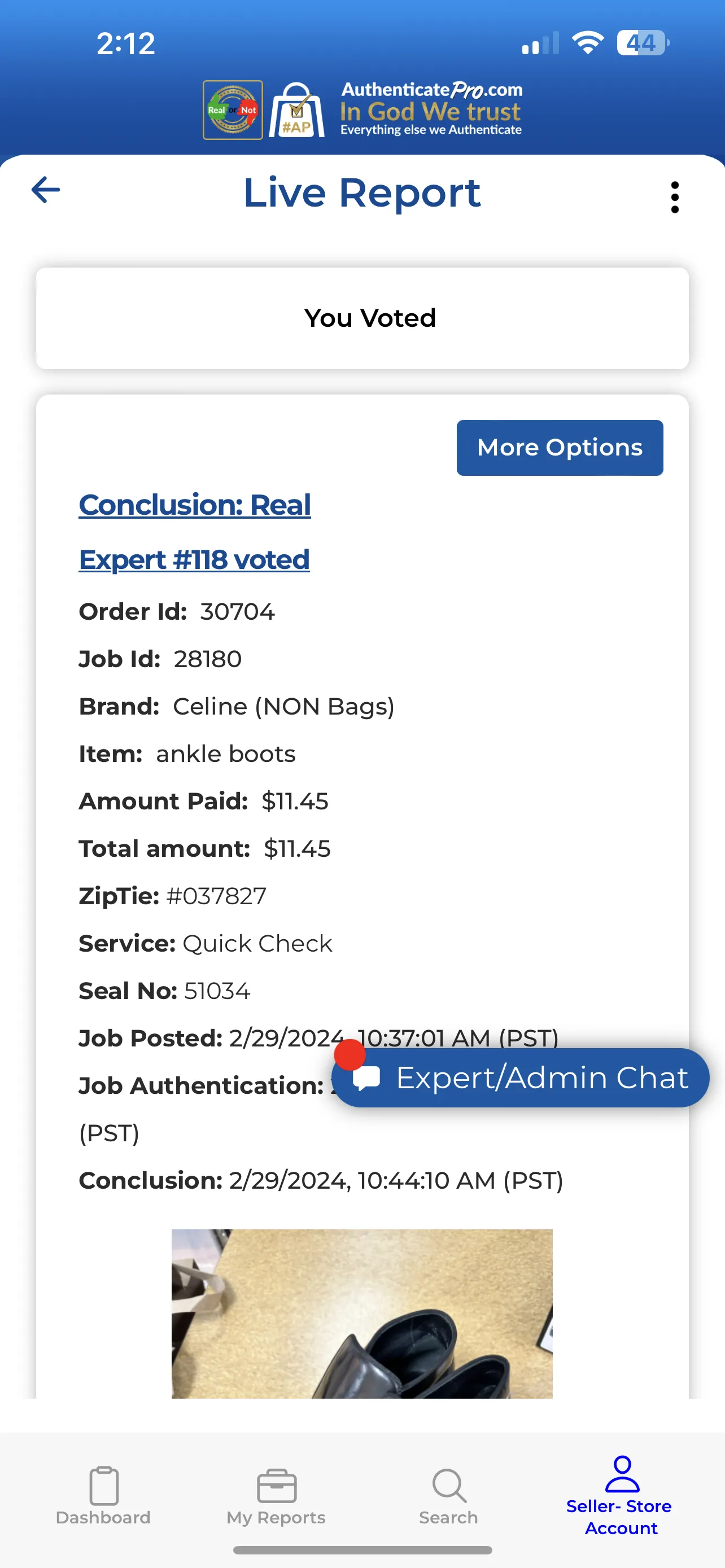Open the Search tab
725x1568 pixels.
click(449, 1496)
